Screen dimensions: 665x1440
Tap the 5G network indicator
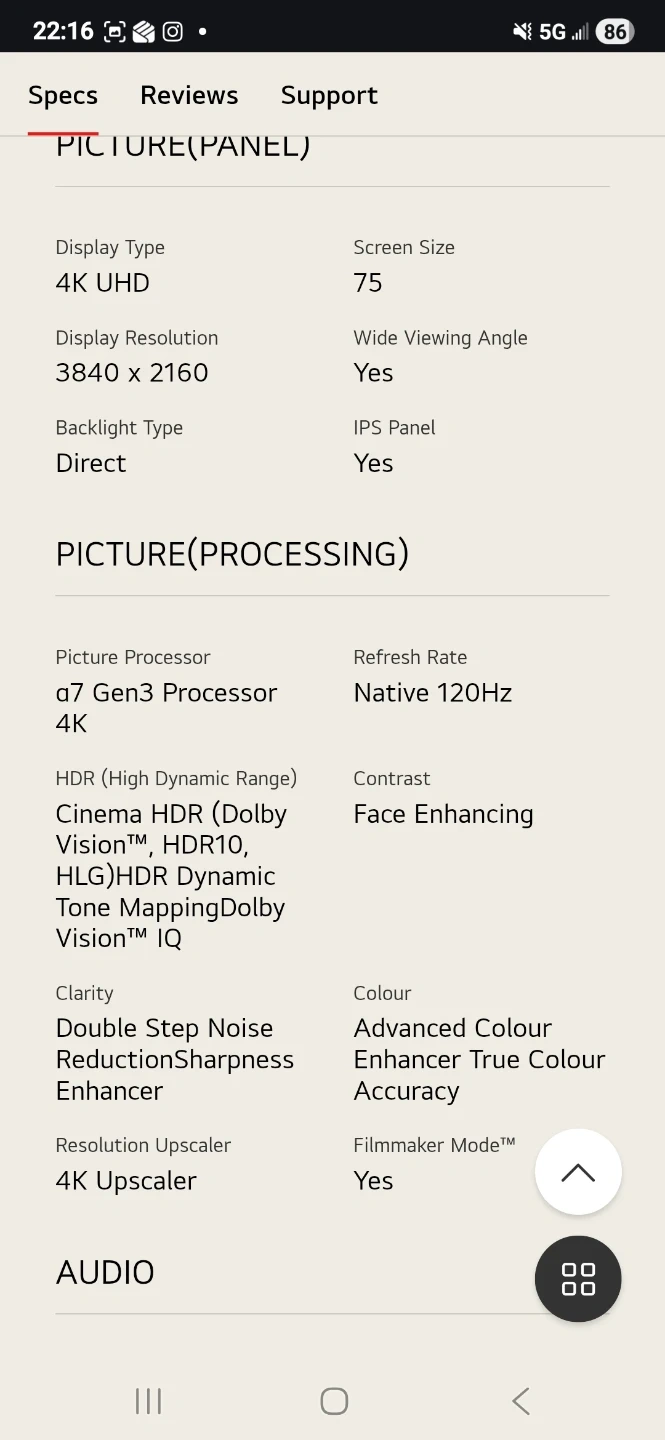pyautogui.click(x=552, y=32)
